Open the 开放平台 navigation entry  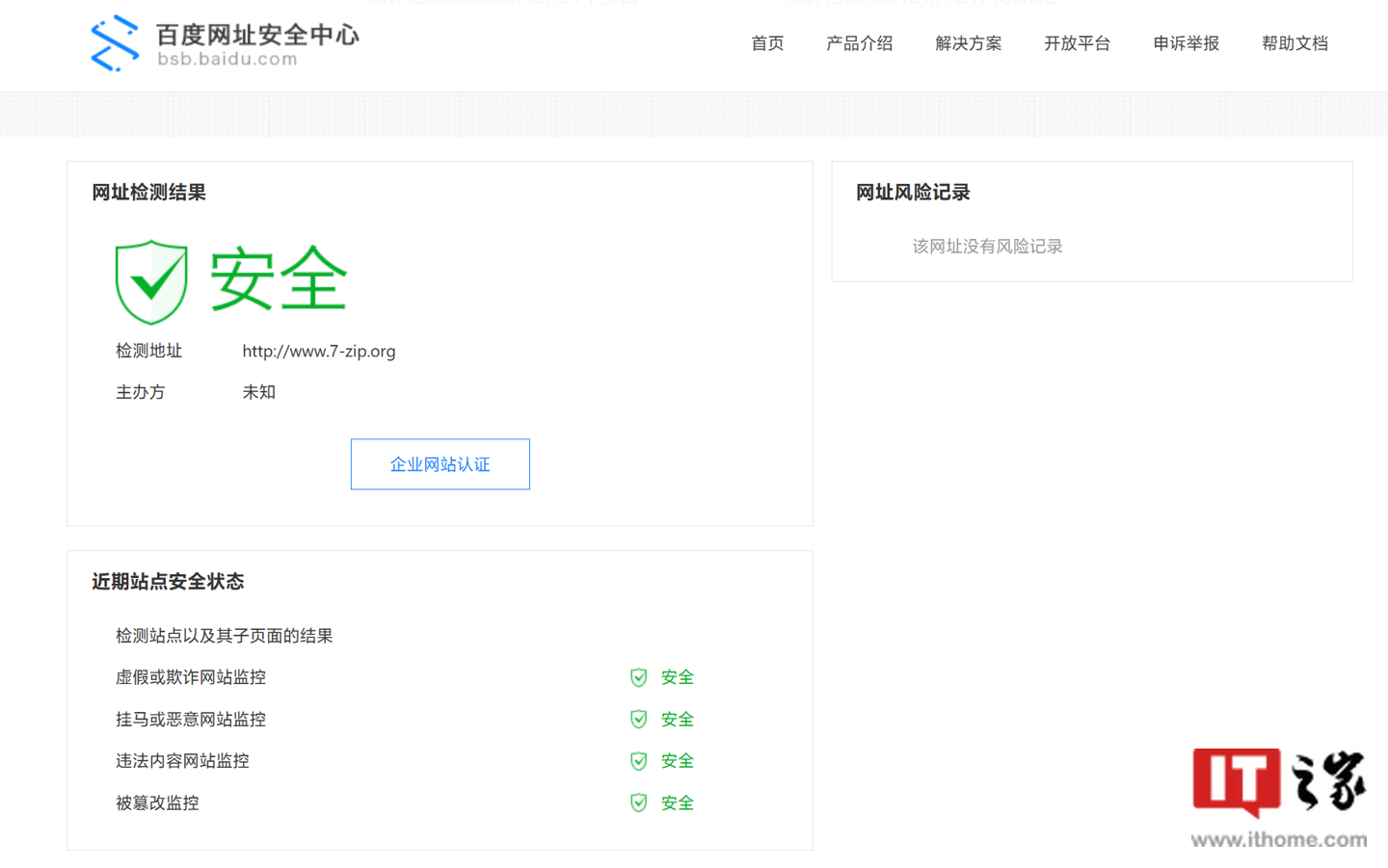click(1078, 43)
